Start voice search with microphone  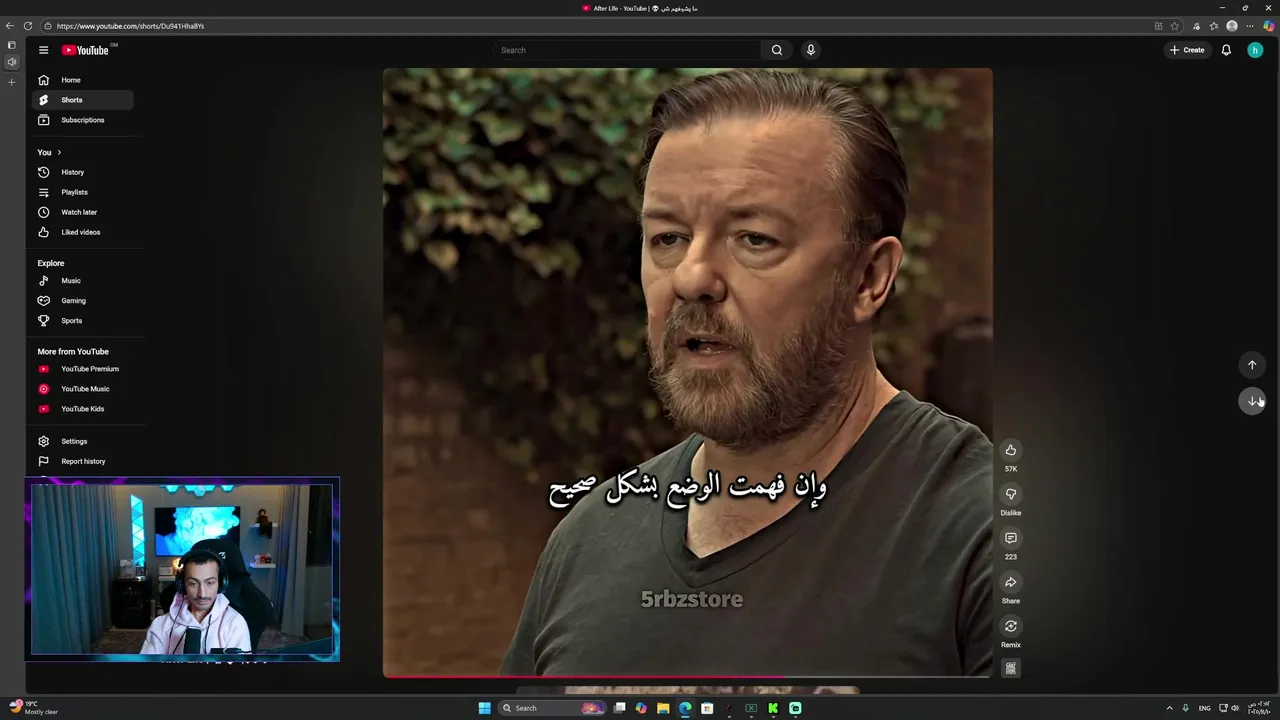click(x=811, y=50)
